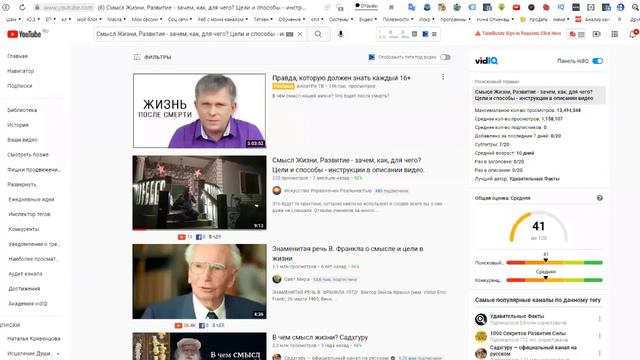
Task: Open the 'ЖИЗНЬ ПОСЛЕ СМЕРТИ' video thumbnail
Action: (x=199, y=111)
